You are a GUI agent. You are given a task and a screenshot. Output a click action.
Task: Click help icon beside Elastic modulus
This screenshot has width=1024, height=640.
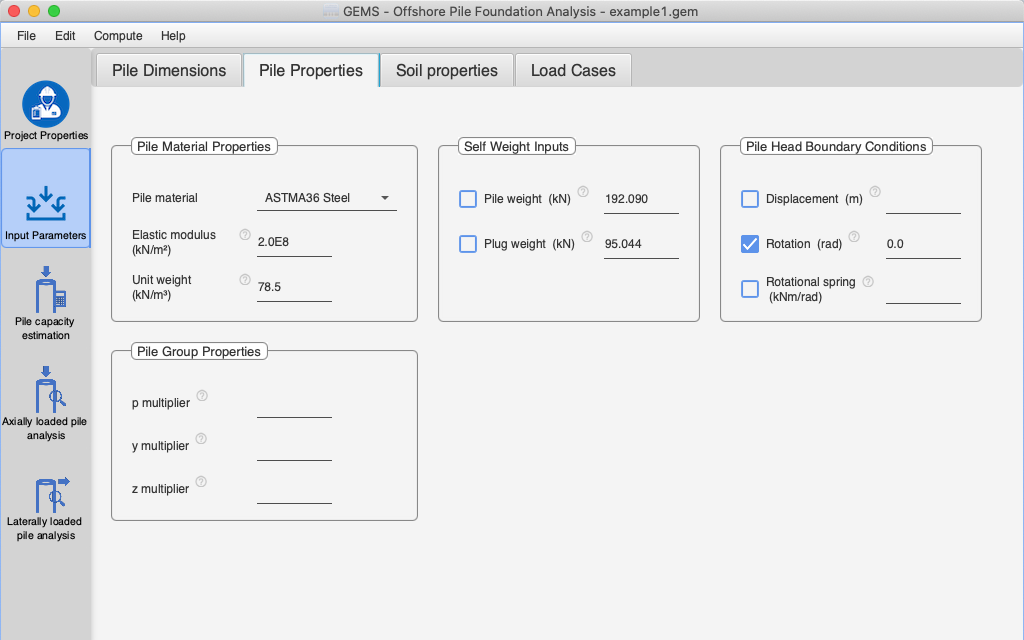coord(245,235)
